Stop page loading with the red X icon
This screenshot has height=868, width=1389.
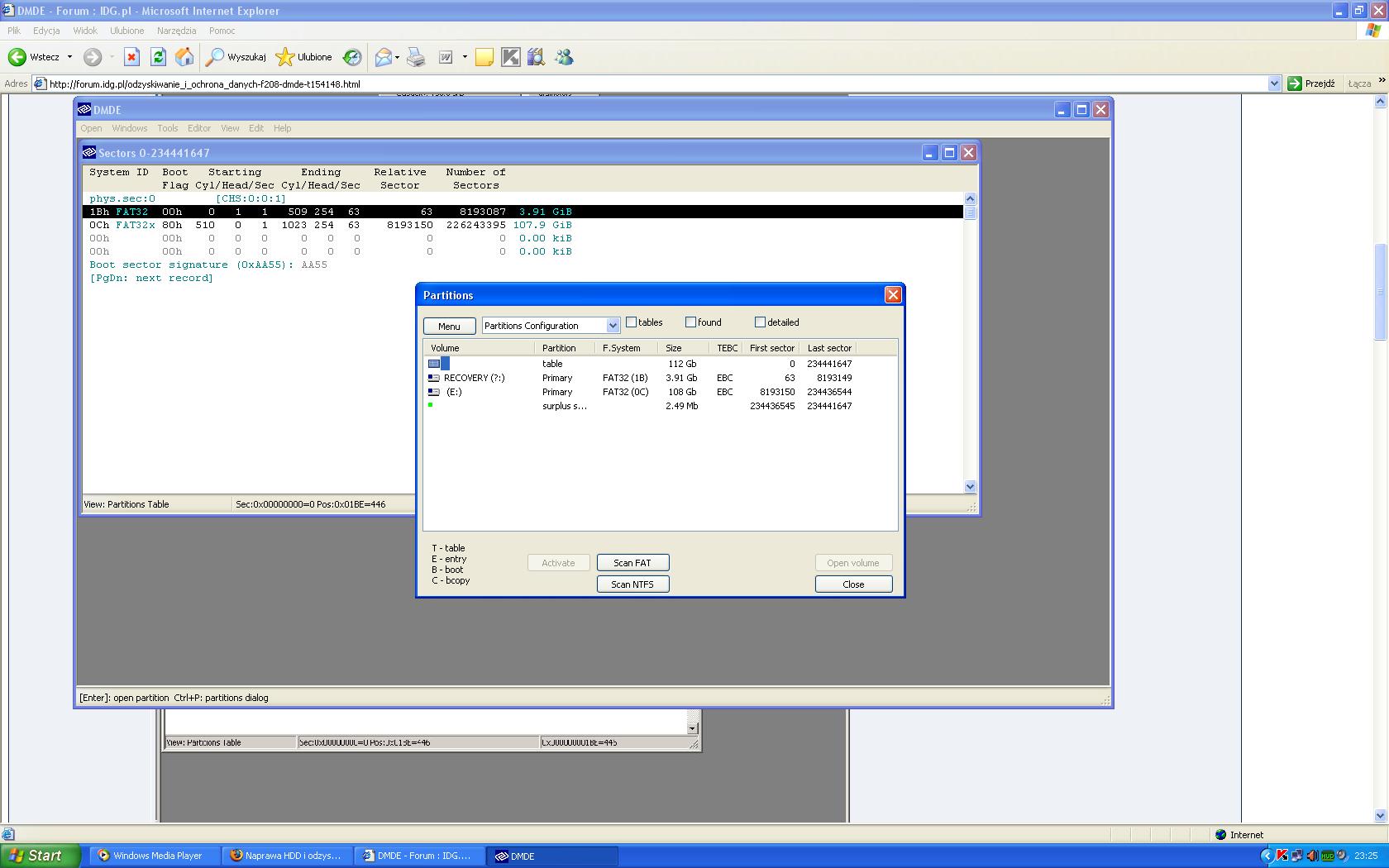pyautogui.click(x=131, y=57)
